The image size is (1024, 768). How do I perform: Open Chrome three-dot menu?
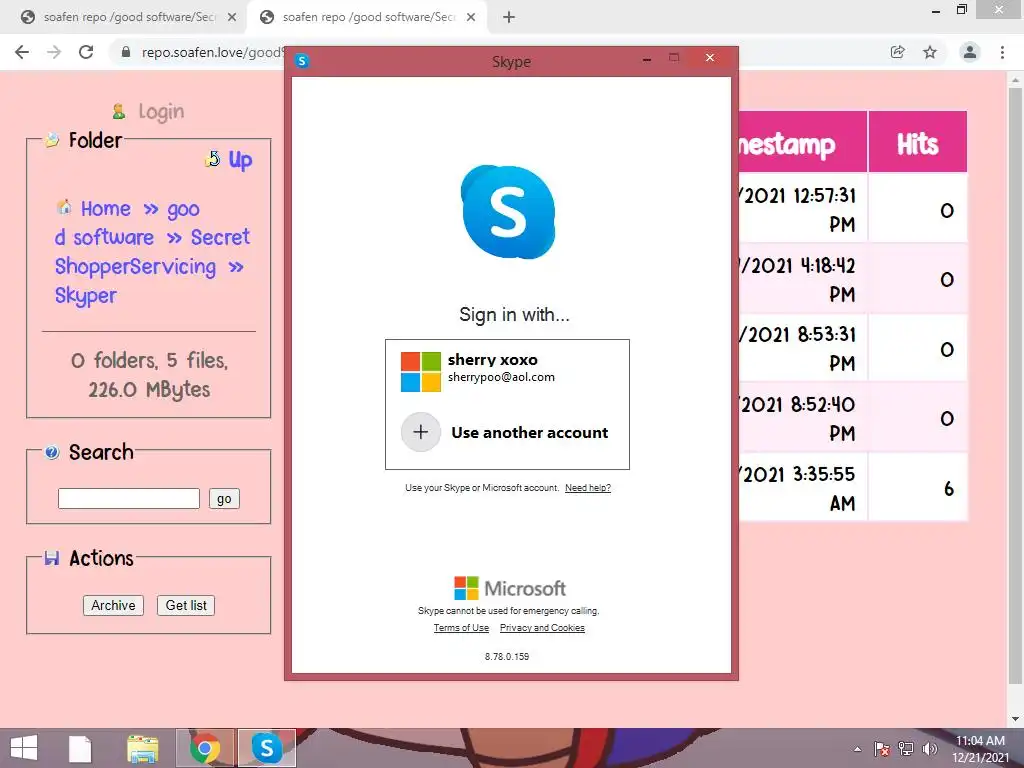pyautogui.click(x=1002, y=52)
